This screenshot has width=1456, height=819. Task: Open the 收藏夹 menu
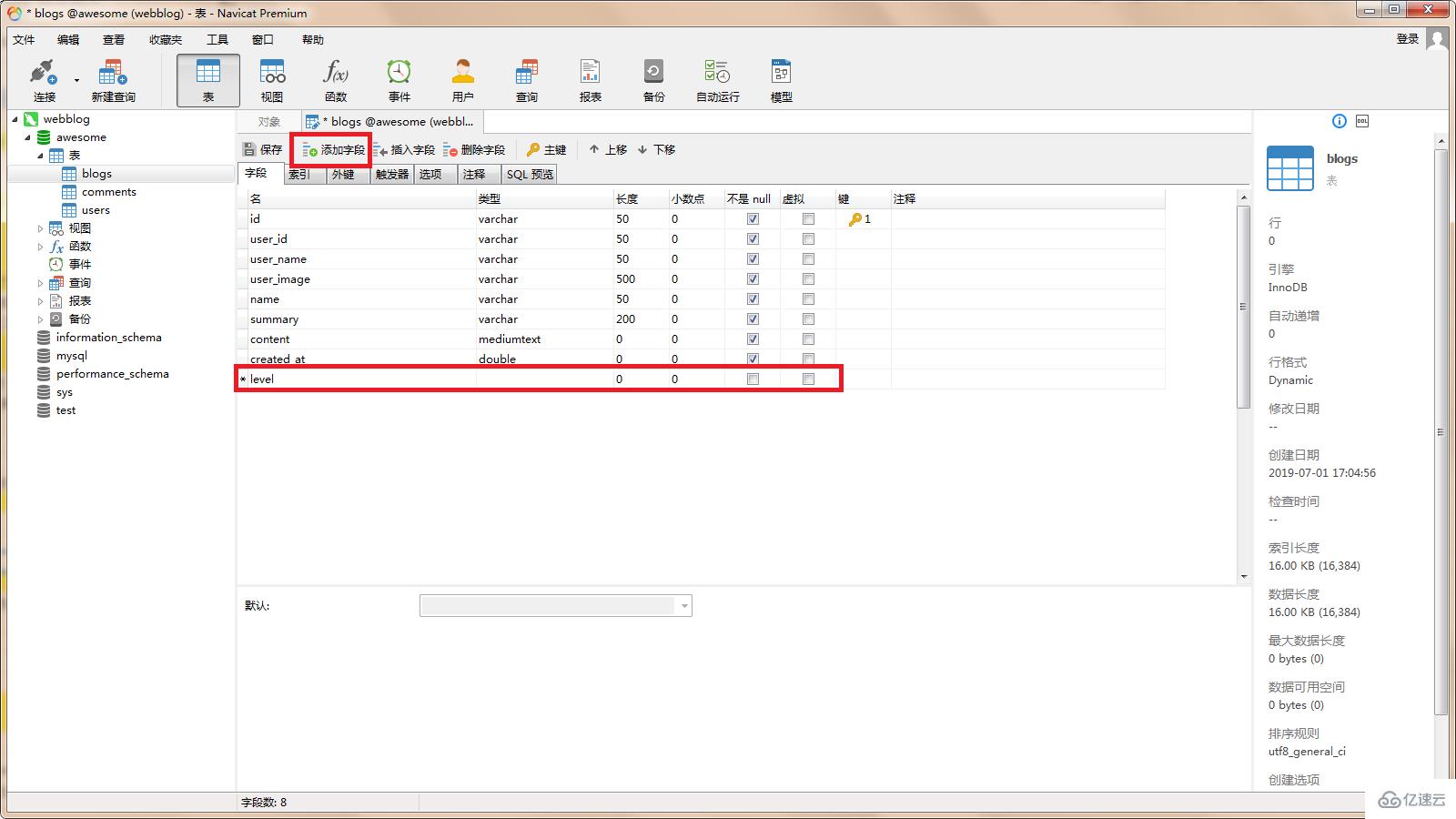pyautogui.click(x=166, y=39)
